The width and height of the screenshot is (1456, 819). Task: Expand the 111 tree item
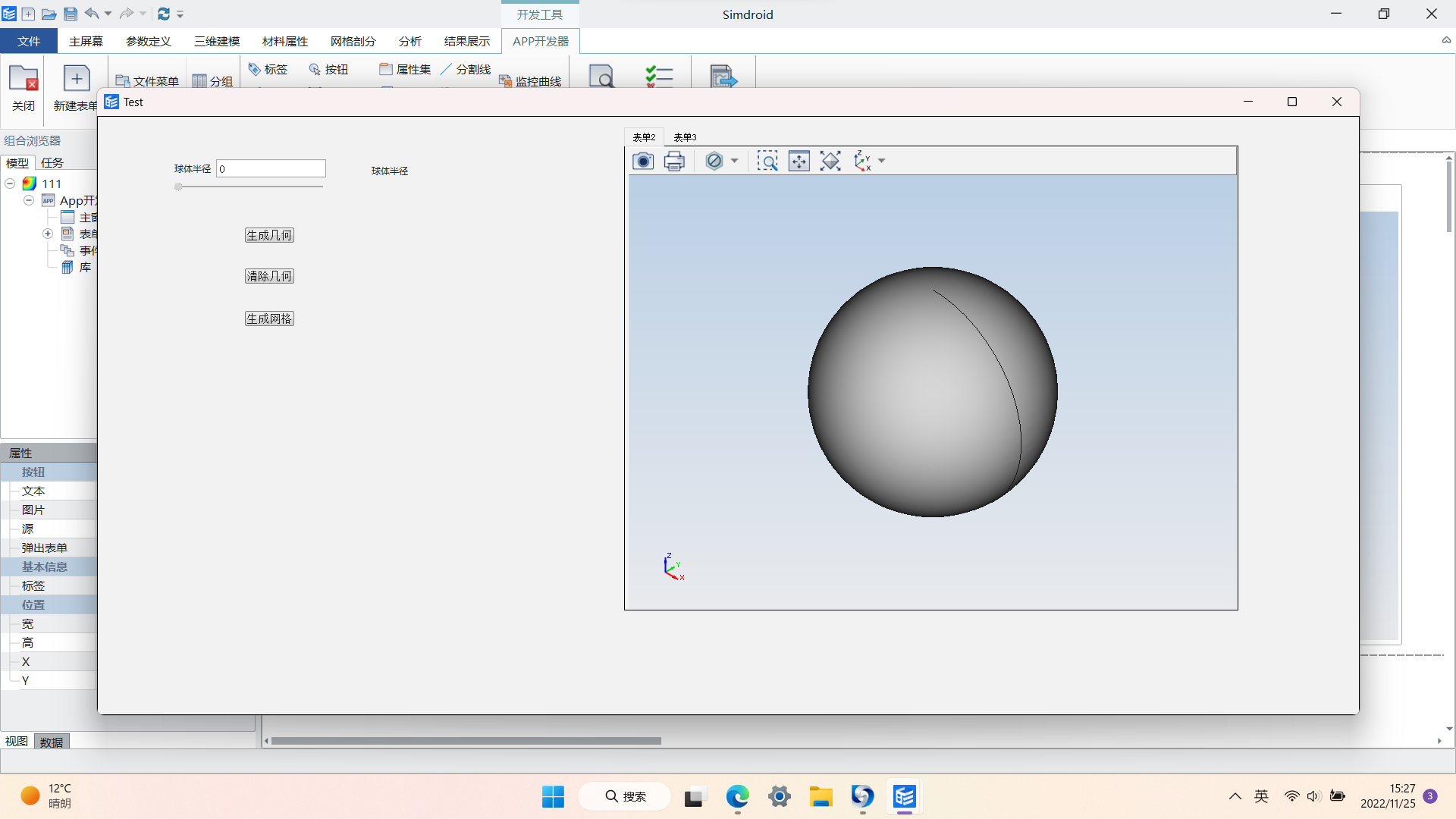point(10,183)
